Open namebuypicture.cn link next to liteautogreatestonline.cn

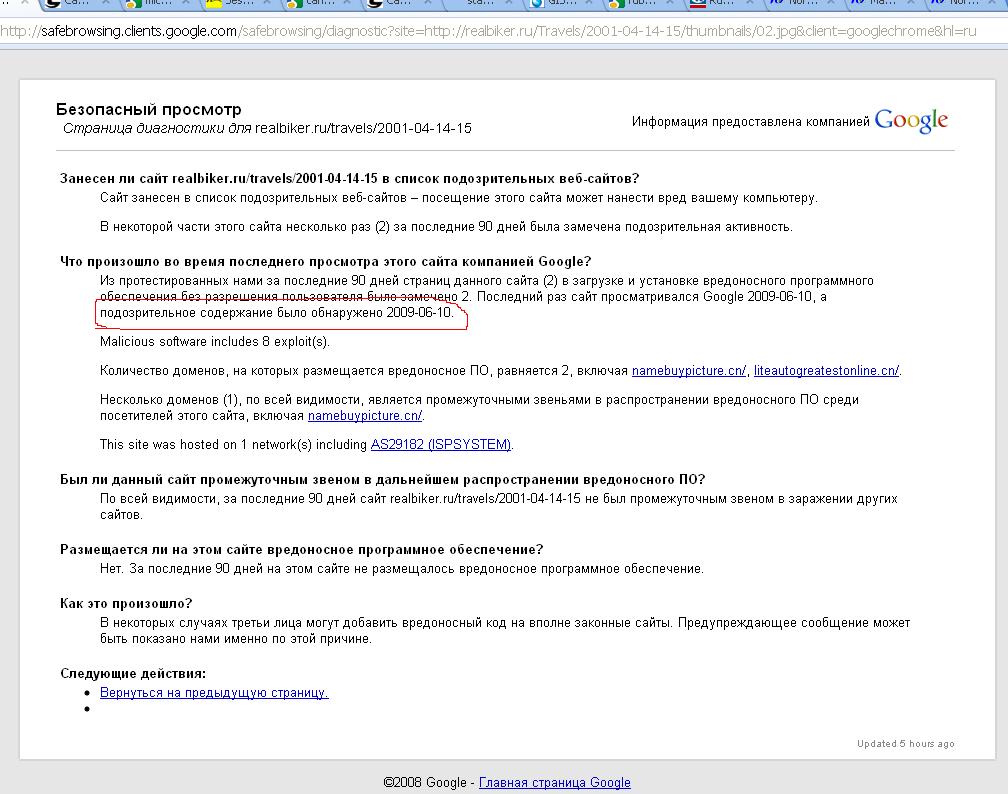688,371
